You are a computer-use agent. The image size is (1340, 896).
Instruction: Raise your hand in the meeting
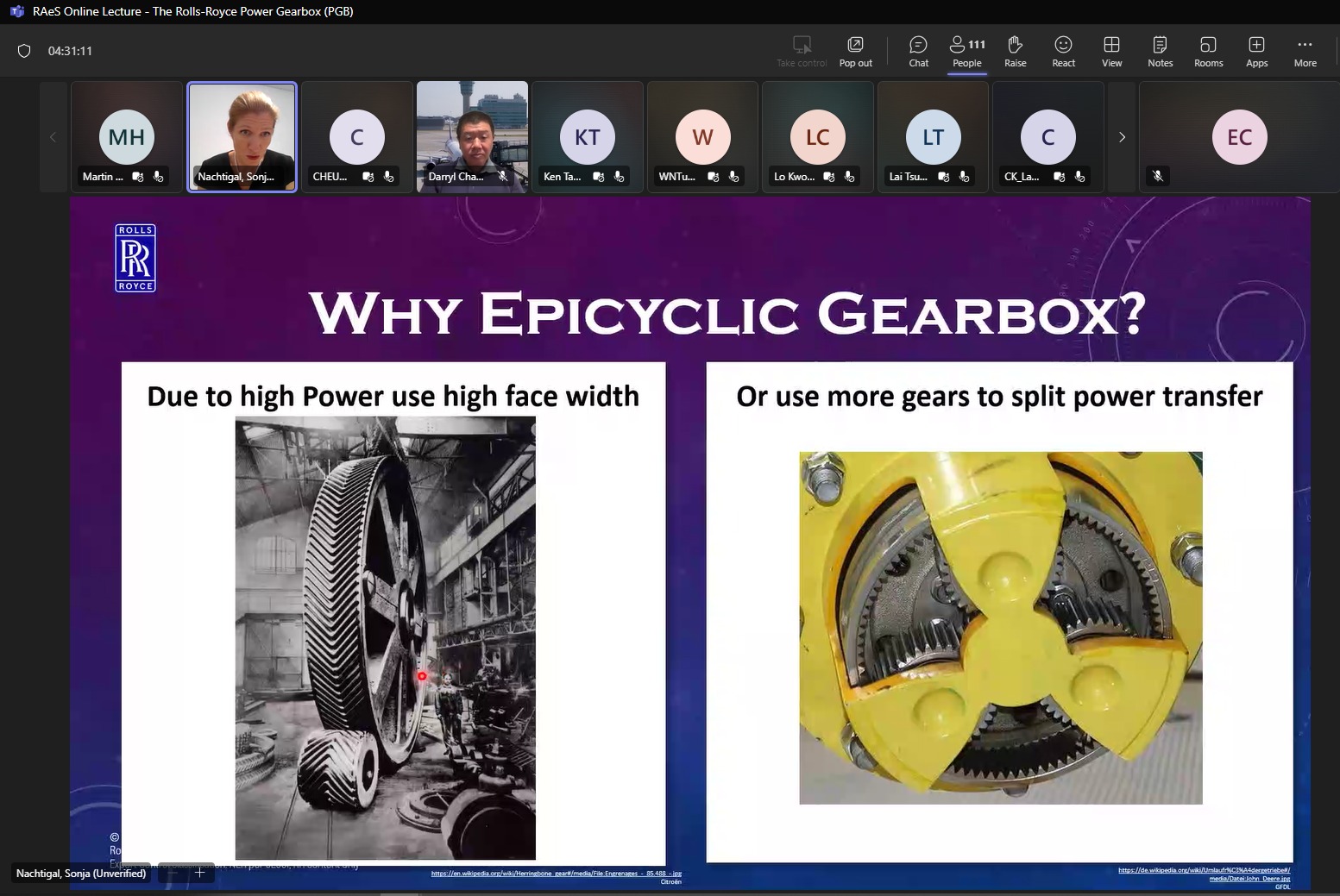tap(1015, 51)
